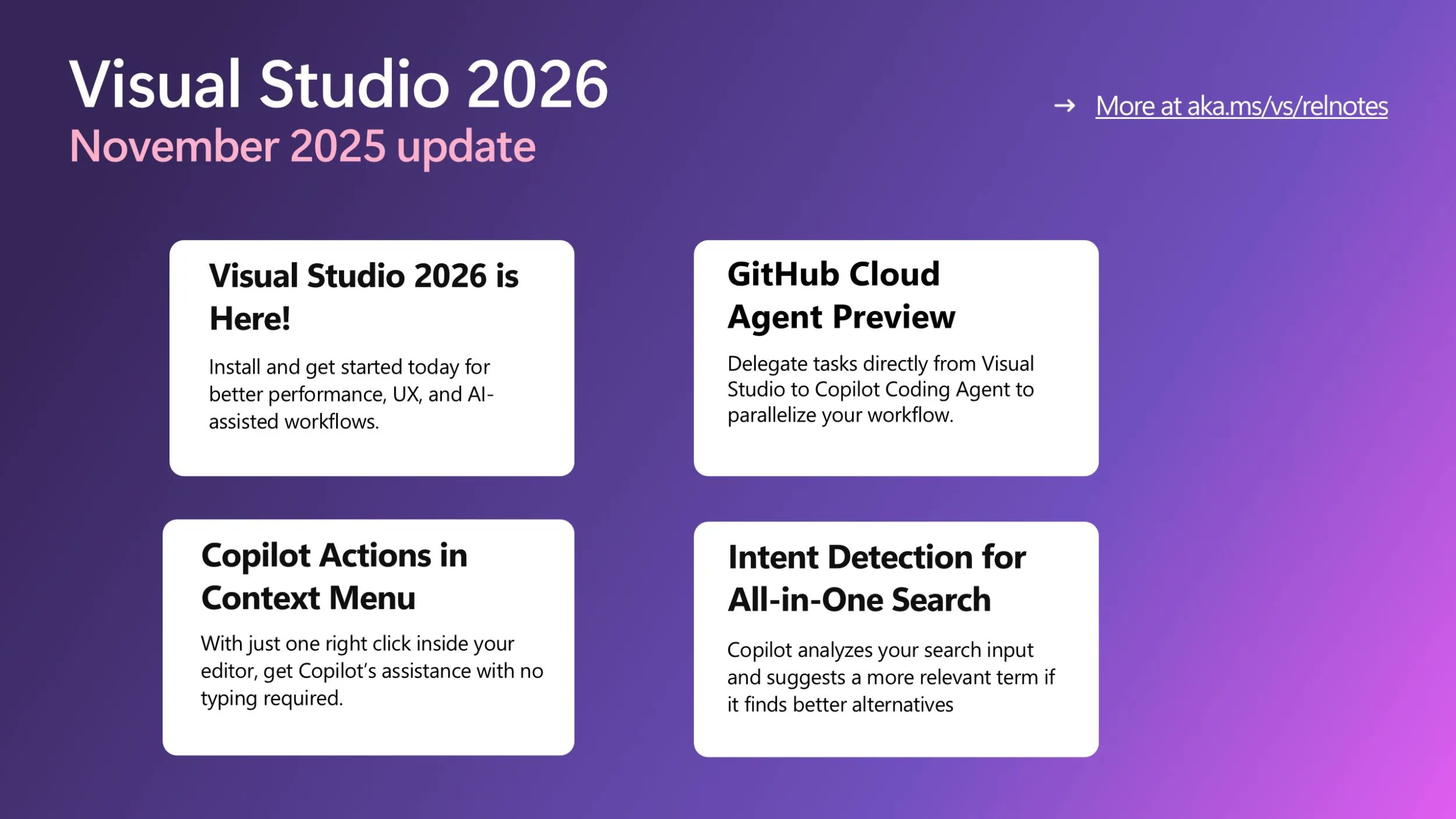
Task: Click the Intent Detection for All-in-One Search heading
Action: (876, 578)
